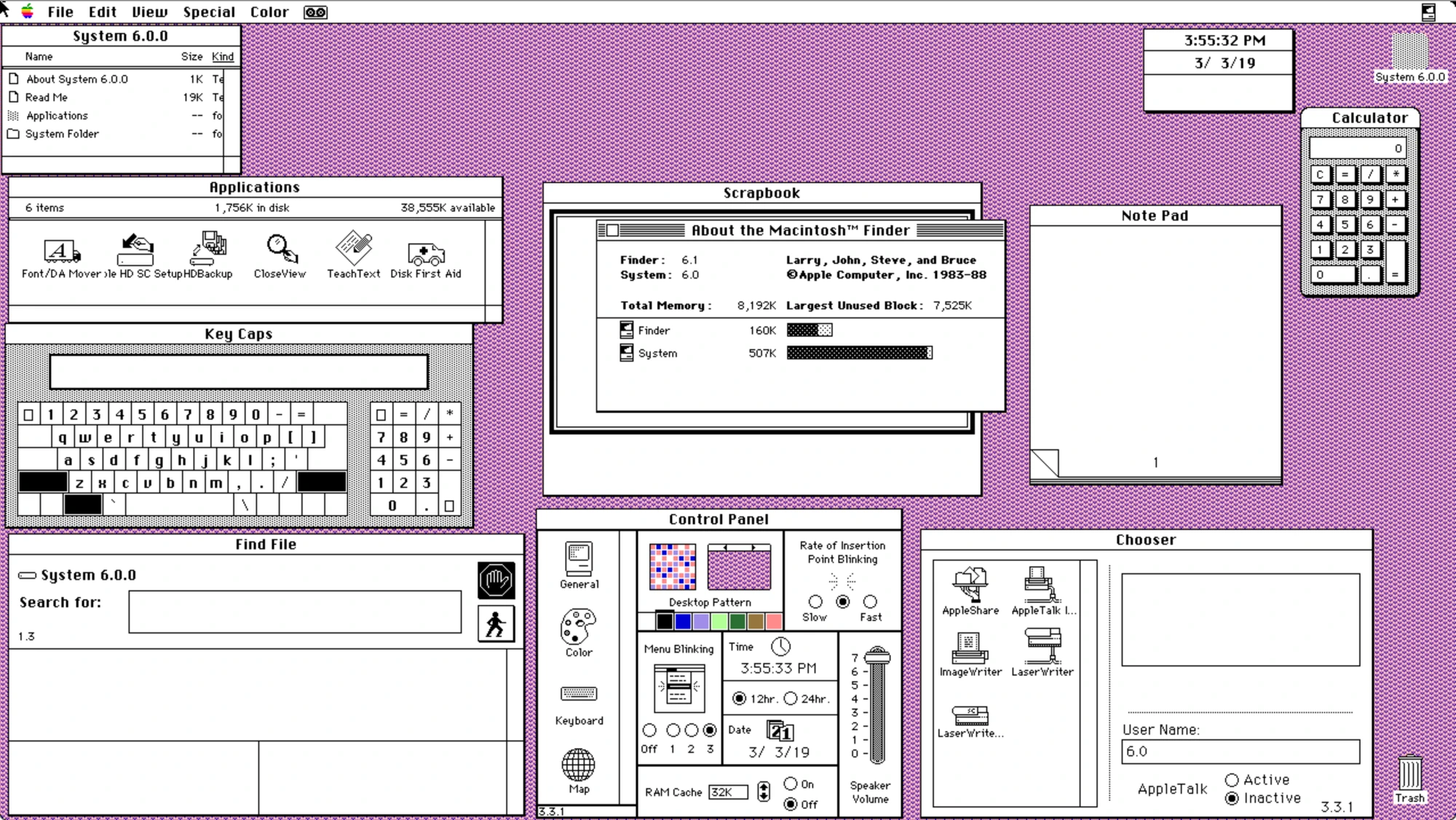The height and width of the screenshot is (820, 1456).
Task: Select the AppleShare icon in Chooser
Action: 970,586
